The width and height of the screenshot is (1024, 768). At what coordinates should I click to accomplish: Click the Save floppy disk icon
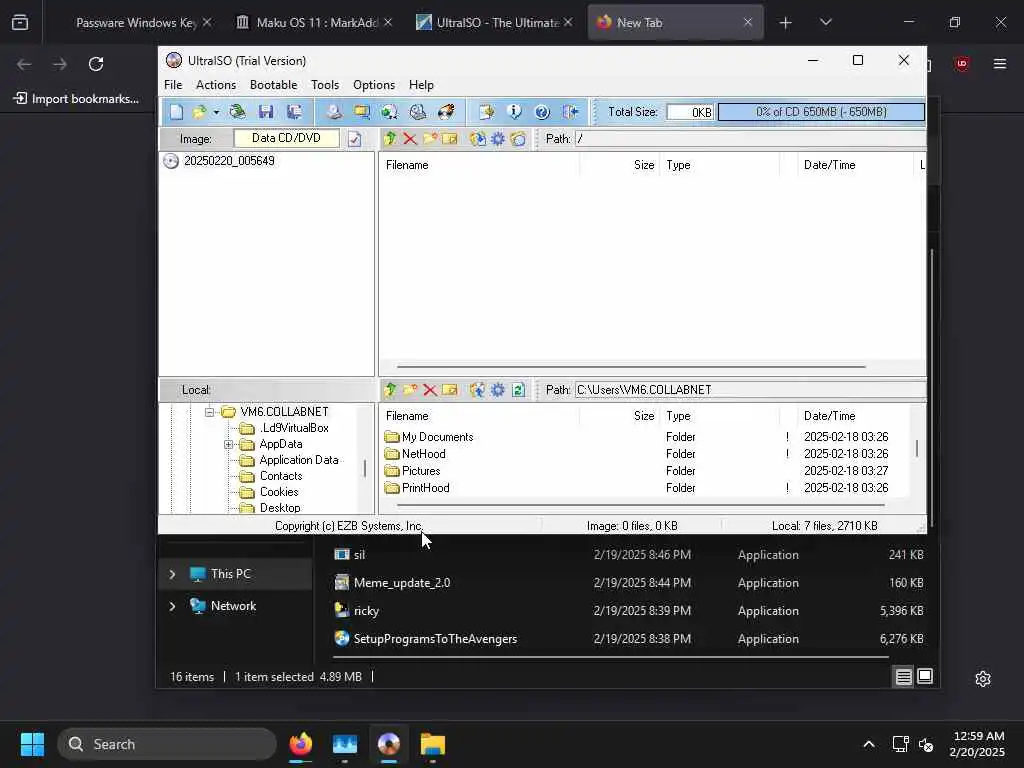pyautogui.click(x=266, y=112)
